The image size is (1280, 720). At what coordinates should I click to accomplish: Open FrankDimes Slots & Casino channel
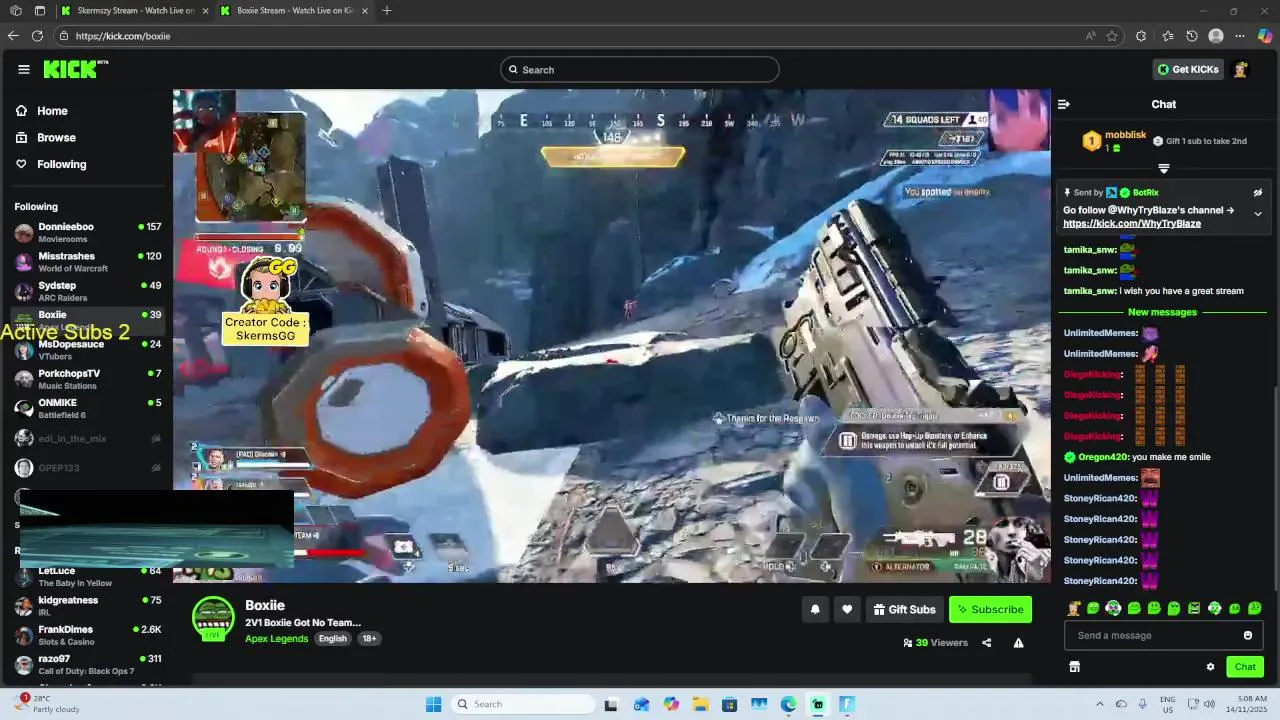point(88,635)
